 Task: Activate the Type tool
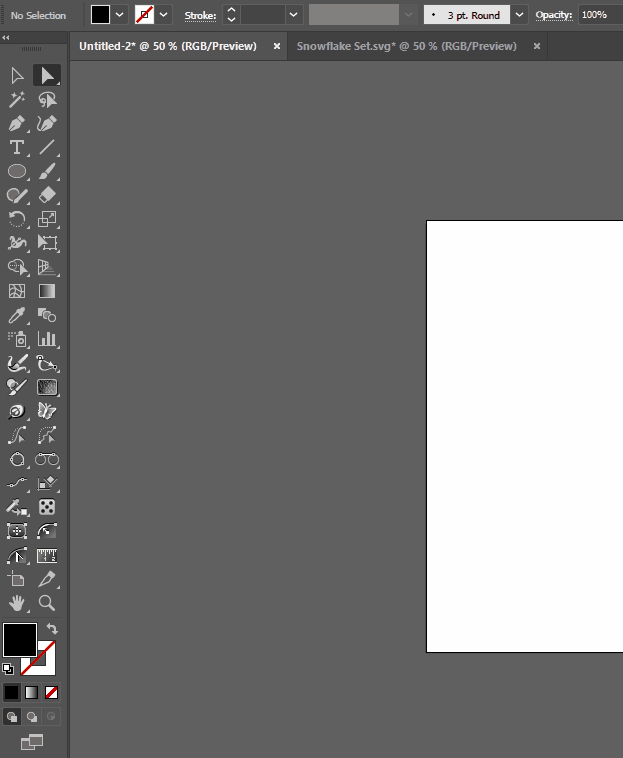tap(17, 148)
